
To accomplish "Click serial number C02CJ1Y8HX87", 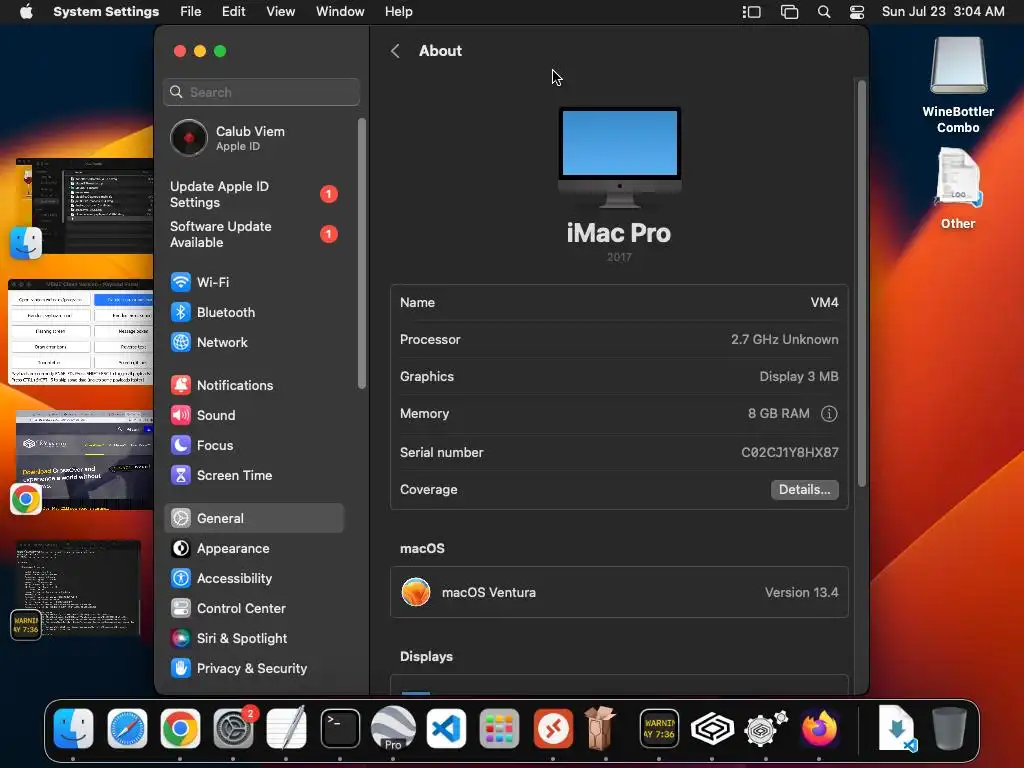I will 790,453.
